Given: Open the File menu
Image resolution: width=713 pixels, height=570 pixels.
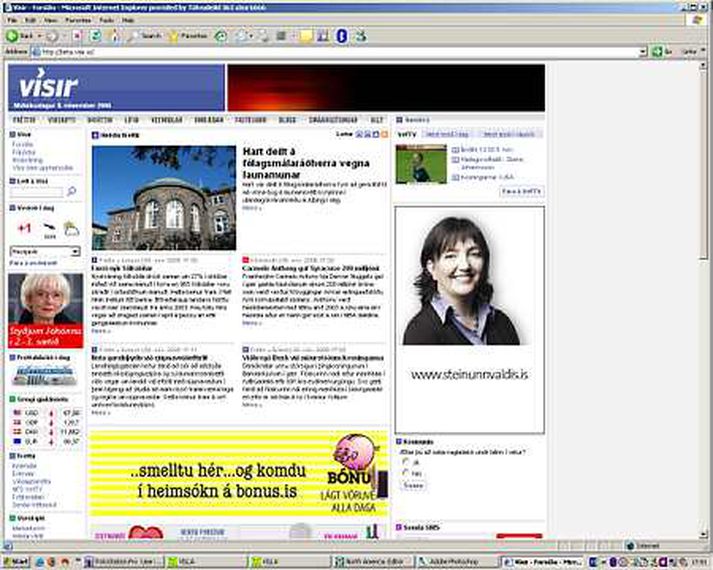Looking at the screenshot, I should point(12,20).
